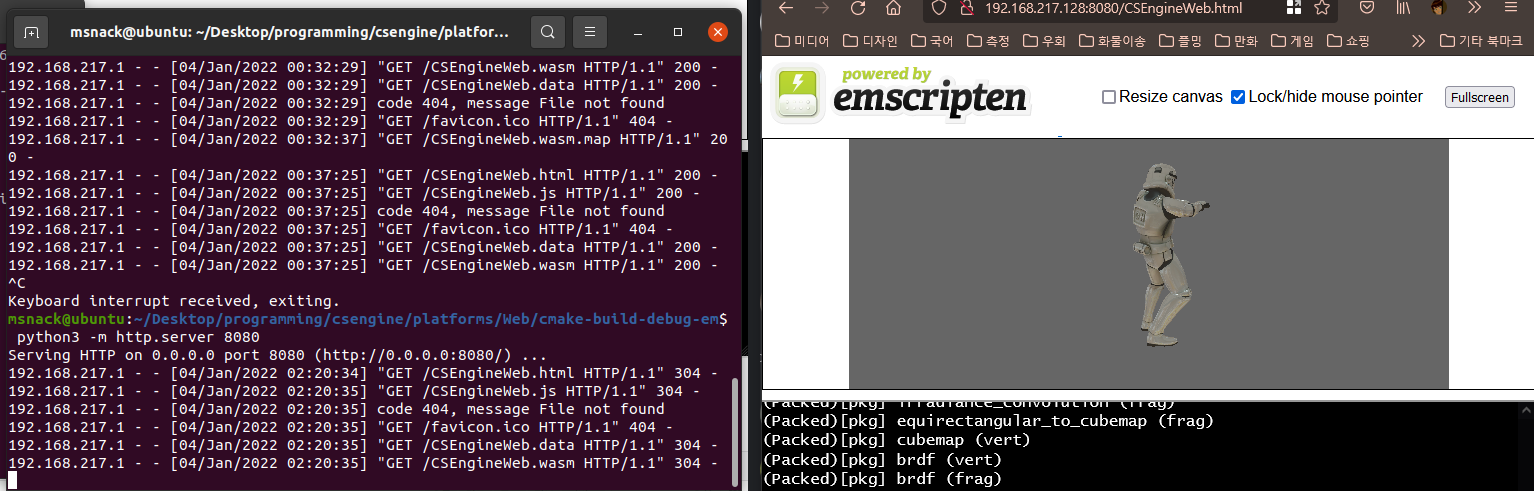The width and height of the screenshot is (1534, 491).
Task: Open the terminal hamburger menu
Action: [x=590, y=32]
